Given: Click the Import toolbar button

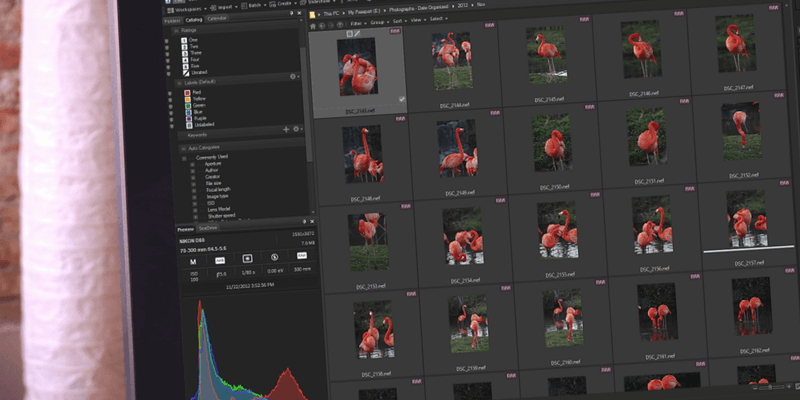Looking at the screenshot, I should 223,7.
